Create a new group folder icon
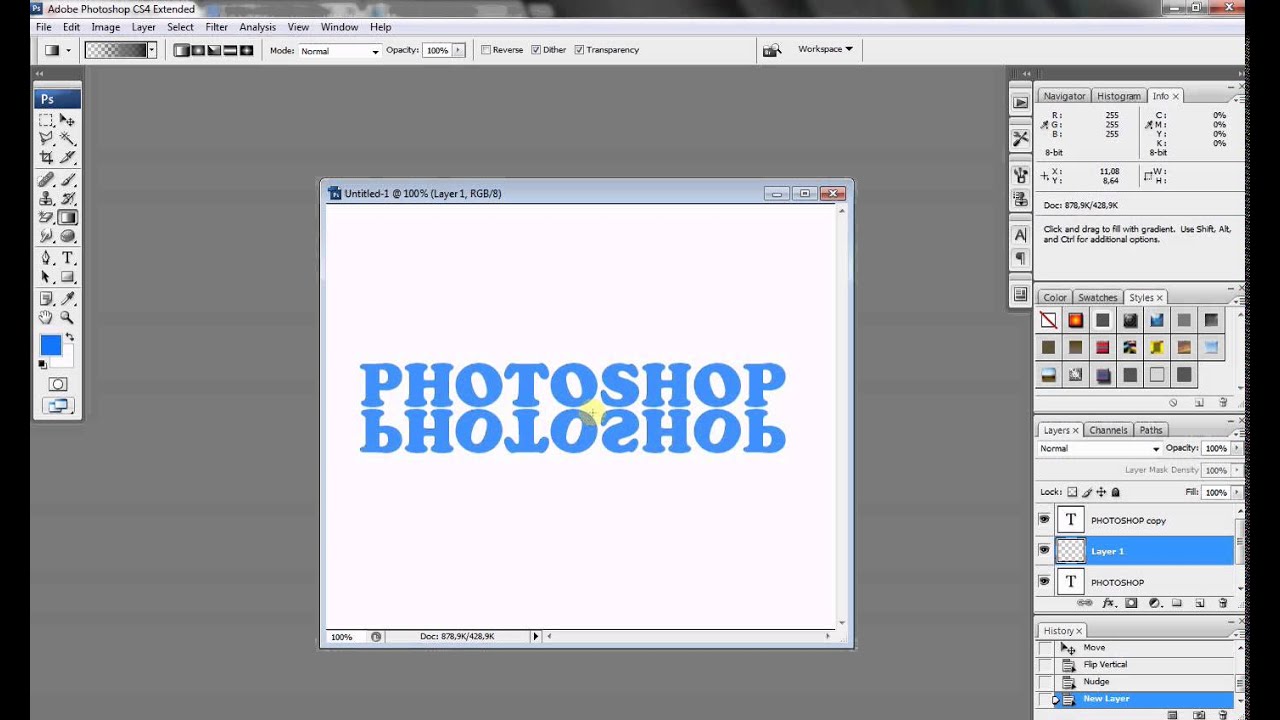The width and height of the screenshot is (1280, 720). pyautogui.click(x=1177, y=603)
